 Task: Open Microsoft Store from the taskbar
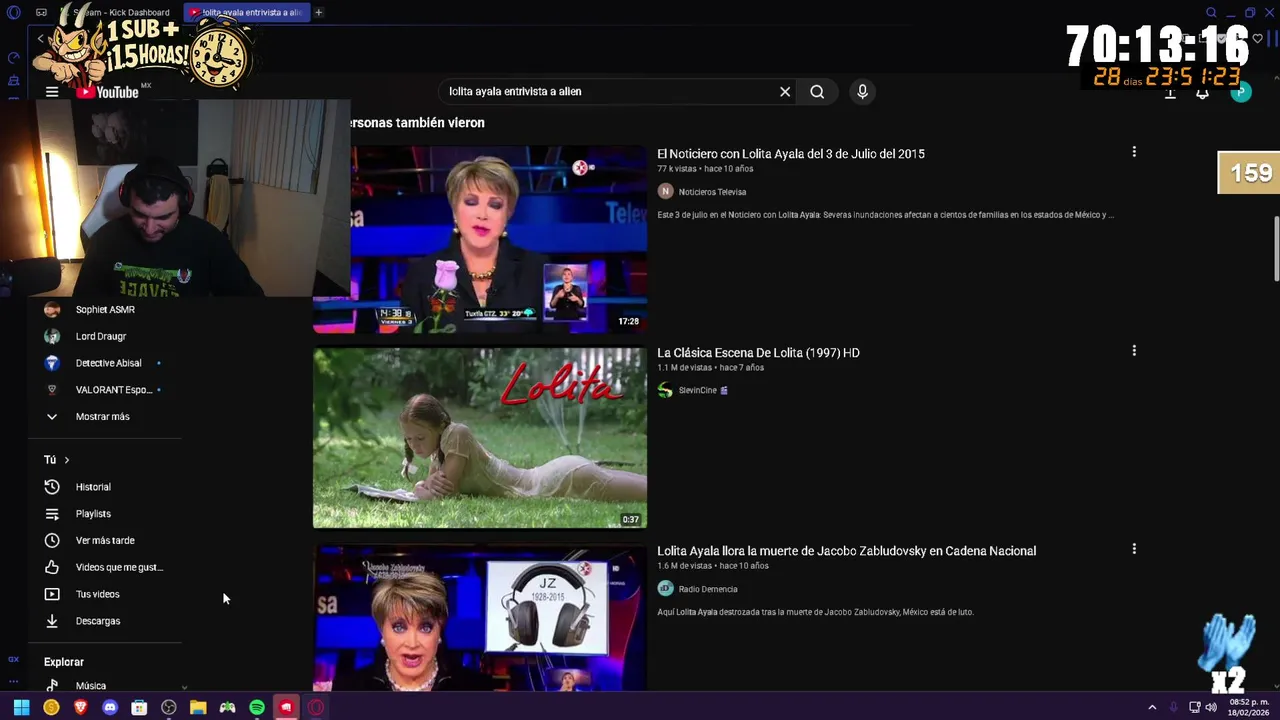tap(139, 707)
